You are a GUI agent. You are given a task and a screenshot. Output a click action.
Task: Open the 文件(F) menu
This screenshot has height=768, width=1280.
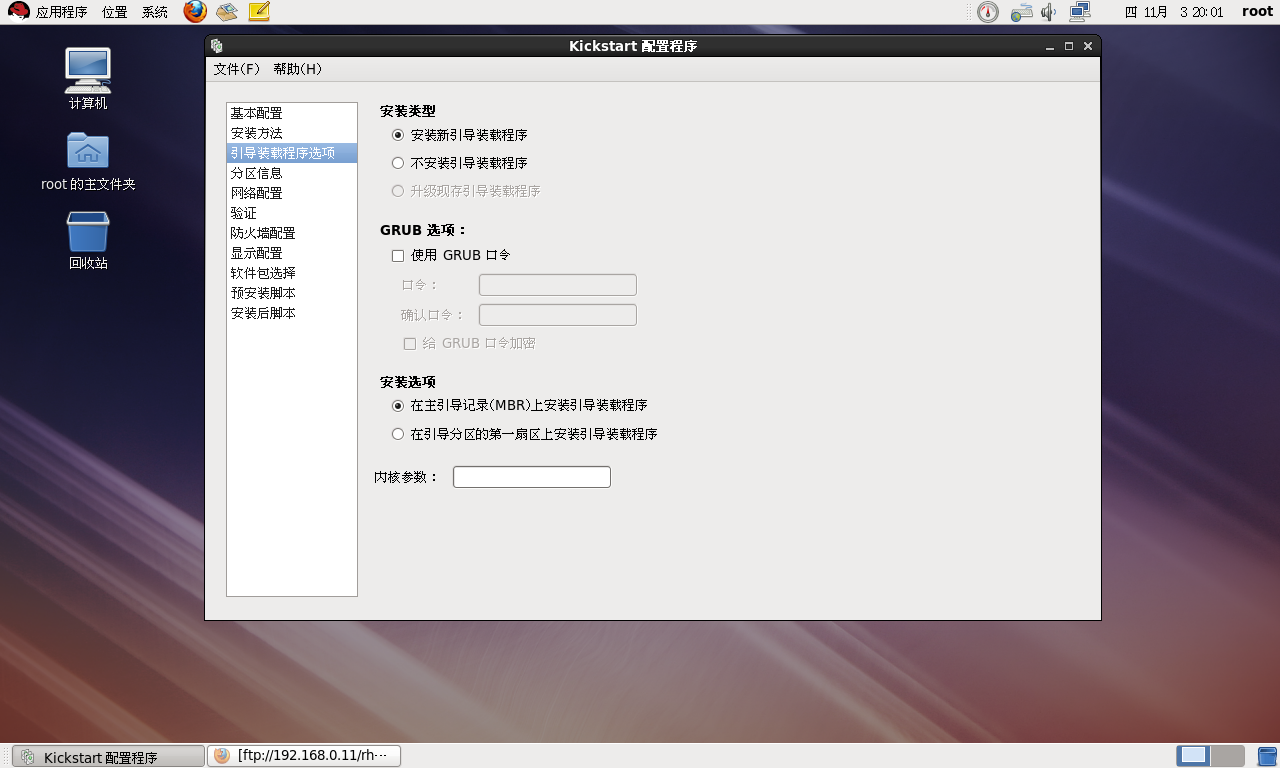pyautogui.click(x=237, y=69)
